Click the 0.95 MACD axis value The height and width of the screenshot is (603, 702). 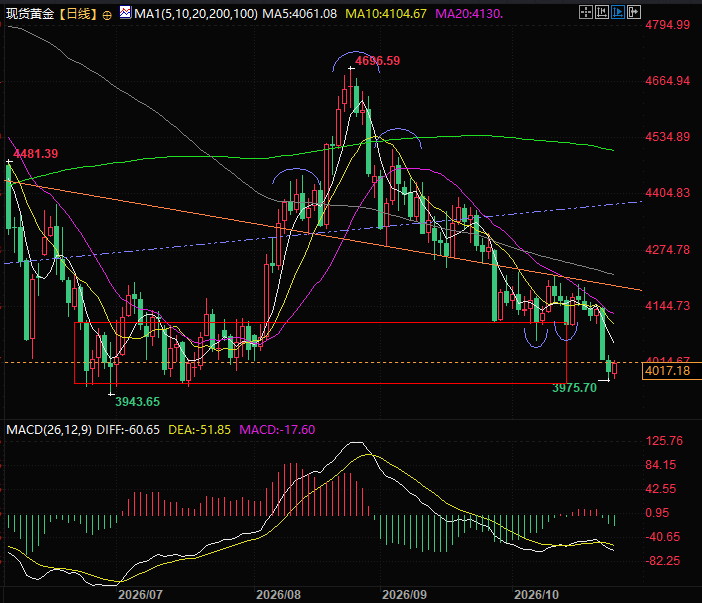[657, 513]
